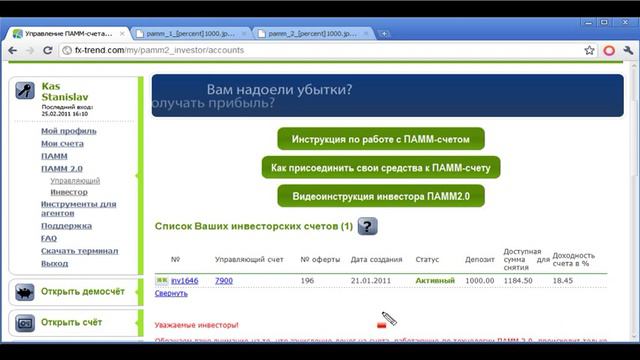Open Мой профиль link
640x360 pixels.
click(69, 131)
